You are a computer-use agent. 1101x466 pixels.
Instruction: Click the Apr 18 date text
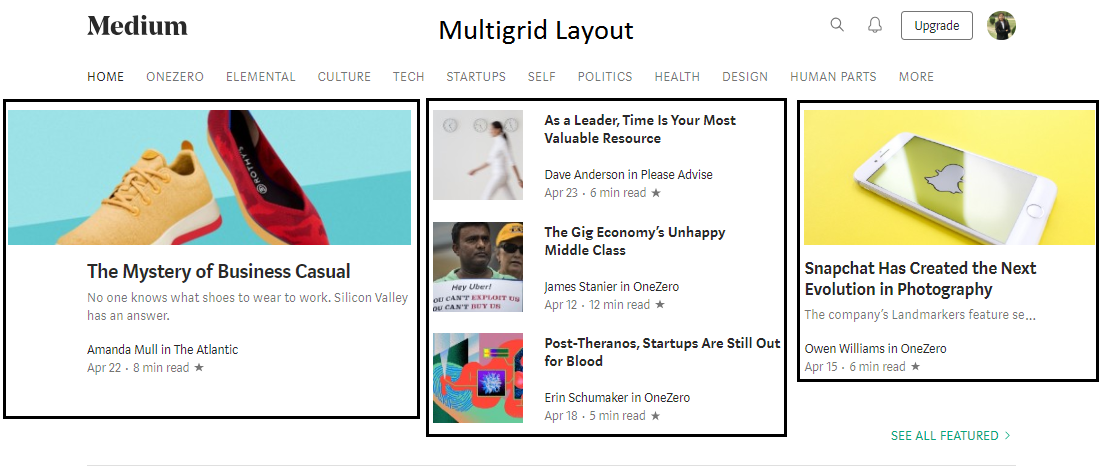coord(561,415)
